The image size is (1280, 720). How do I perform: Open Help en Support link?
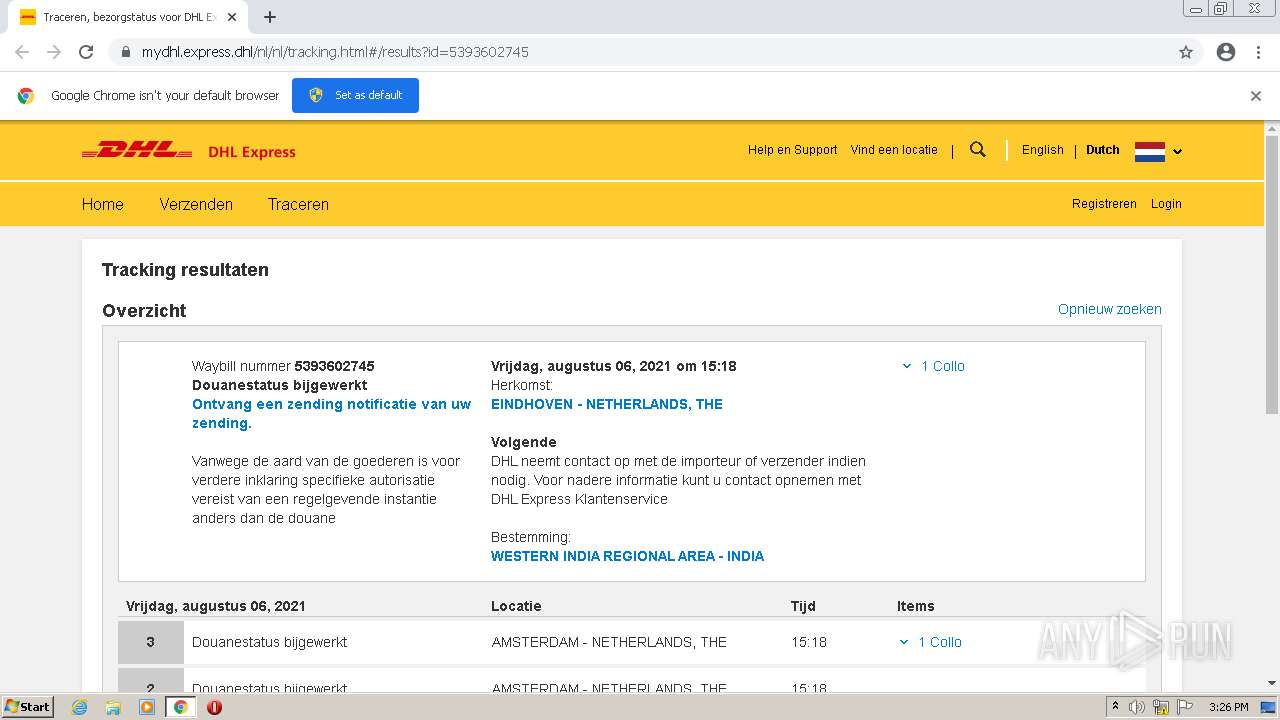pos(793,150)
